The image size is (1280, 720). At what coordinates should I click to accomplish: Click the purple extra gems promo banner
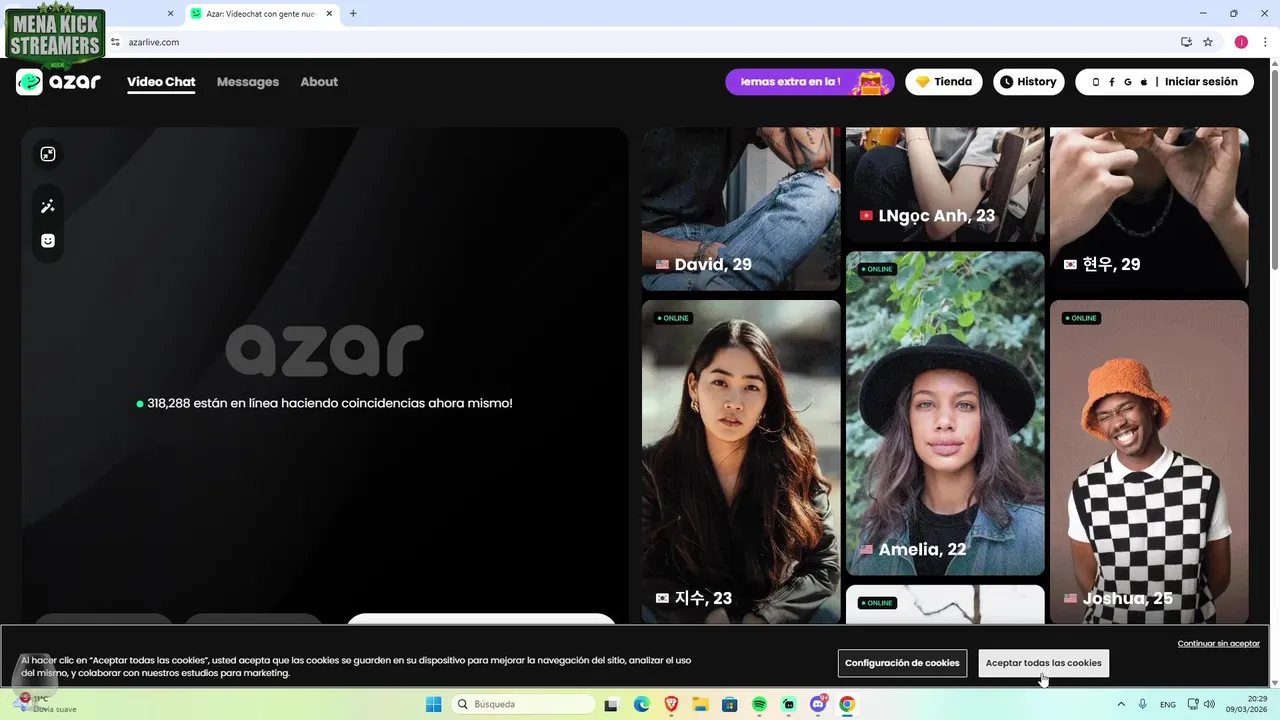coord(810,82)
